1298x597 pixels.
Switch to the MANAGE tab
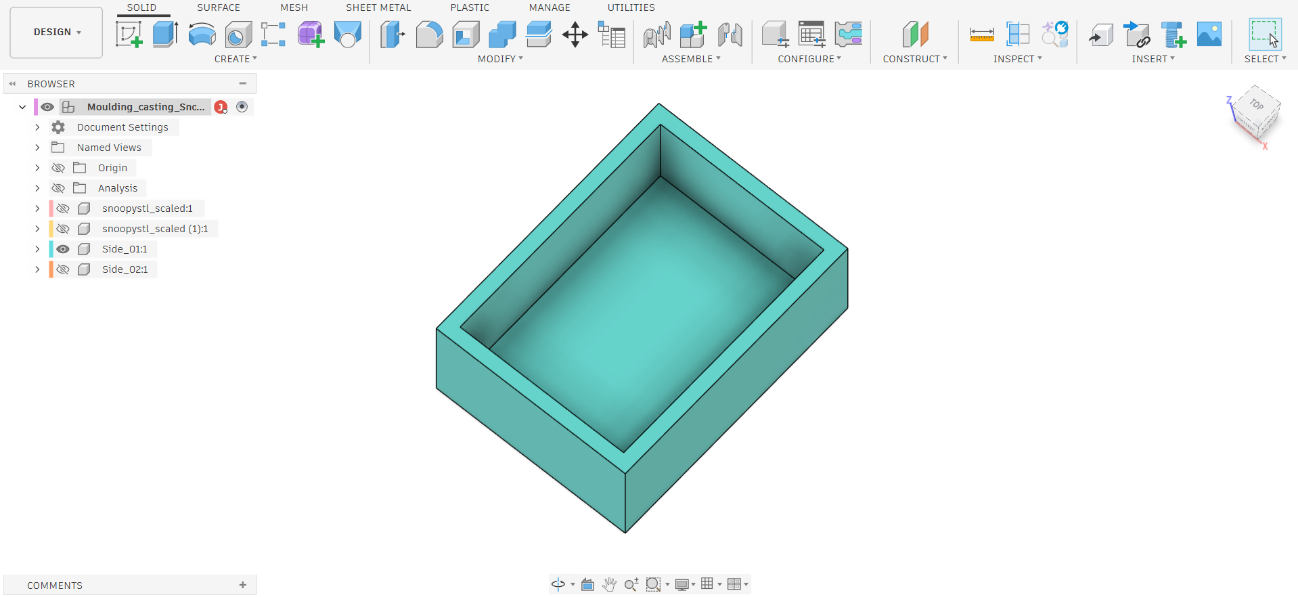[x=549, y=8]
